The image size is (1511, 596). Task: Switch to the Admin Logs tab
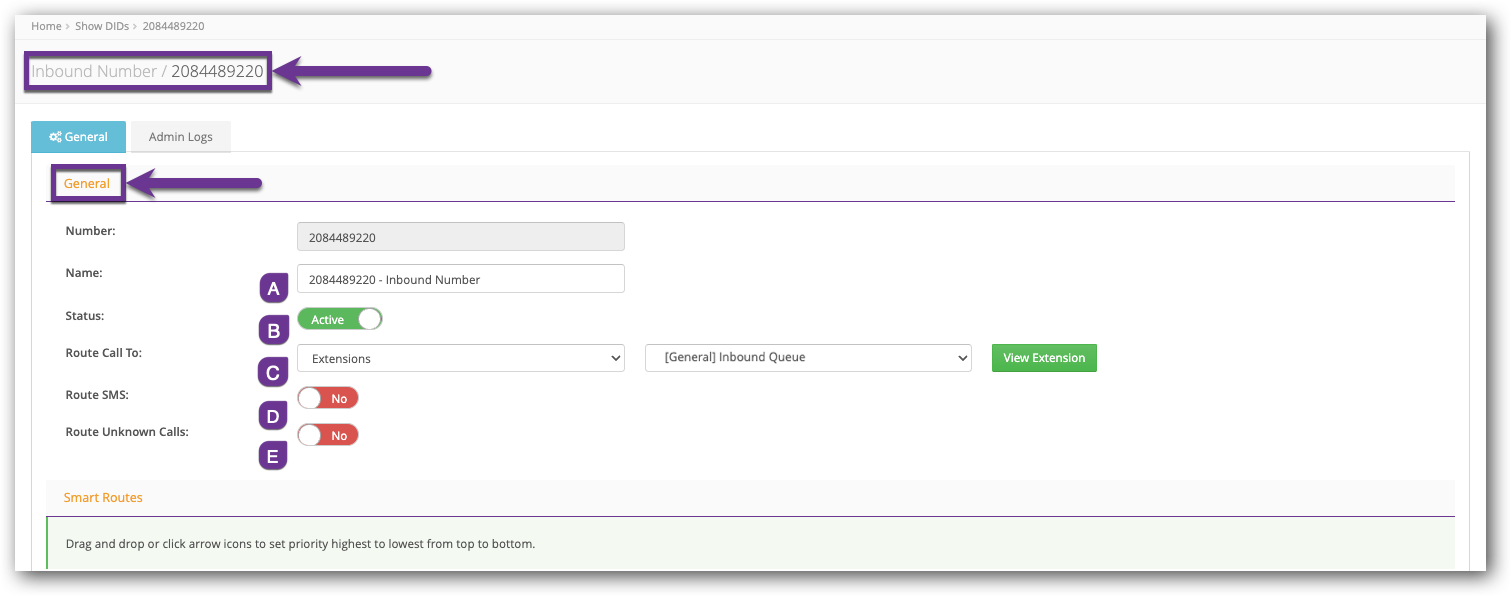[180, 136]
